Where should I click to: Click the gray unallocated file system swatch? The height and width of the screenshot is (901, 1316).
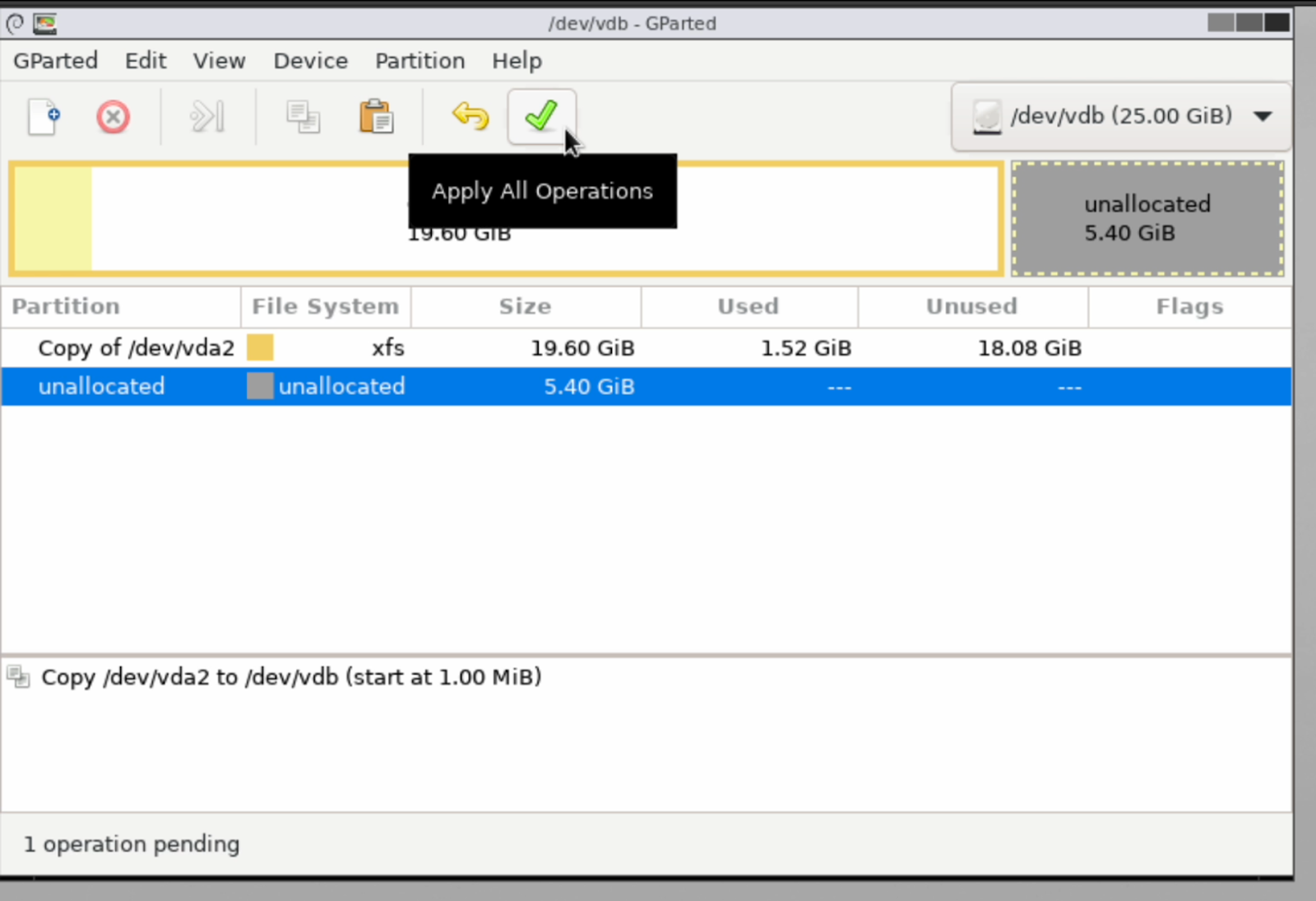[x=260, y=386]
